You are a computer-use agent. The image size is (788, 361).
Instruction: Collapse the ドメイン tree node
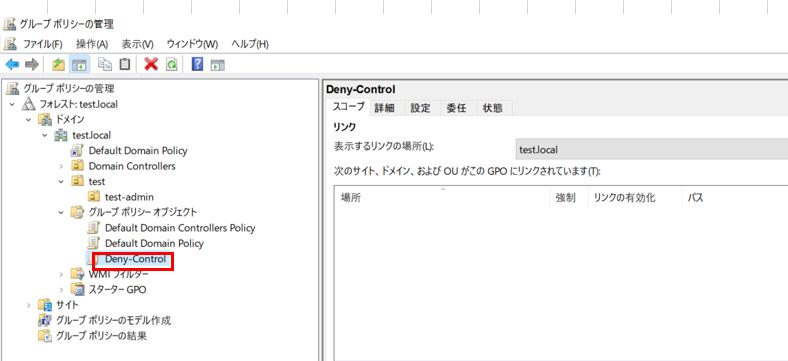click(28, 120)
